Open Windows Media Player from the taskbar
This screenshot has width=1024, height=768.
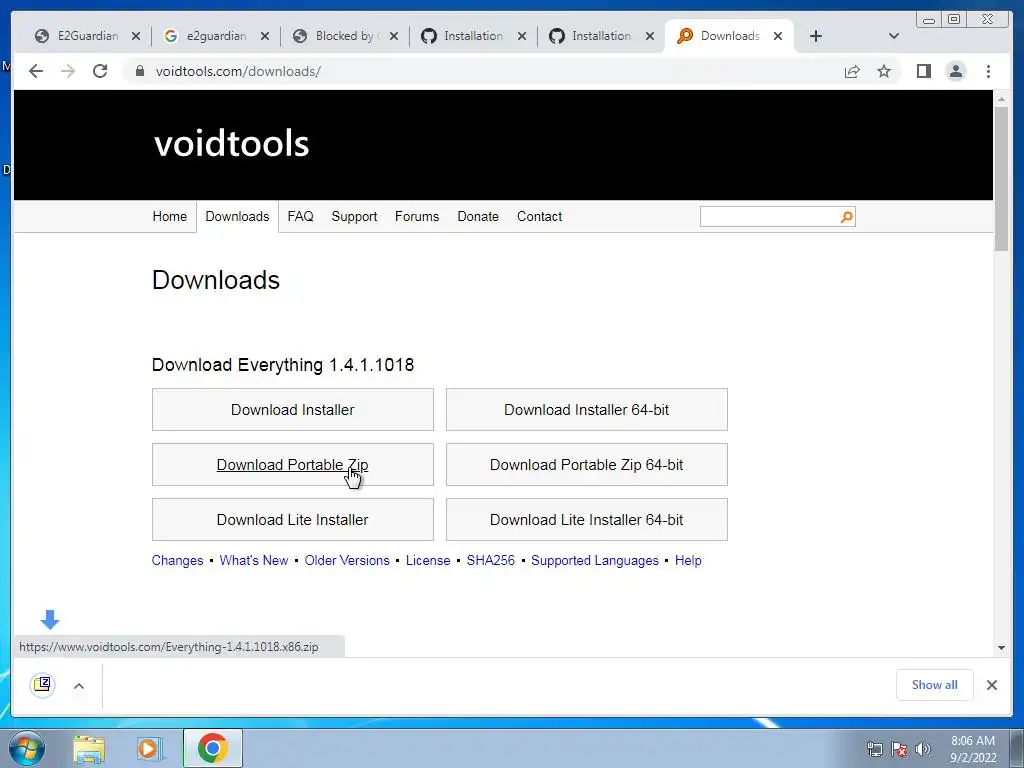[x=149, y=749]
